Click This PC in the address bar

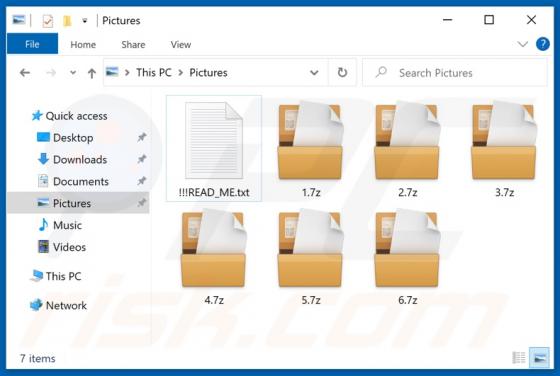154,72
